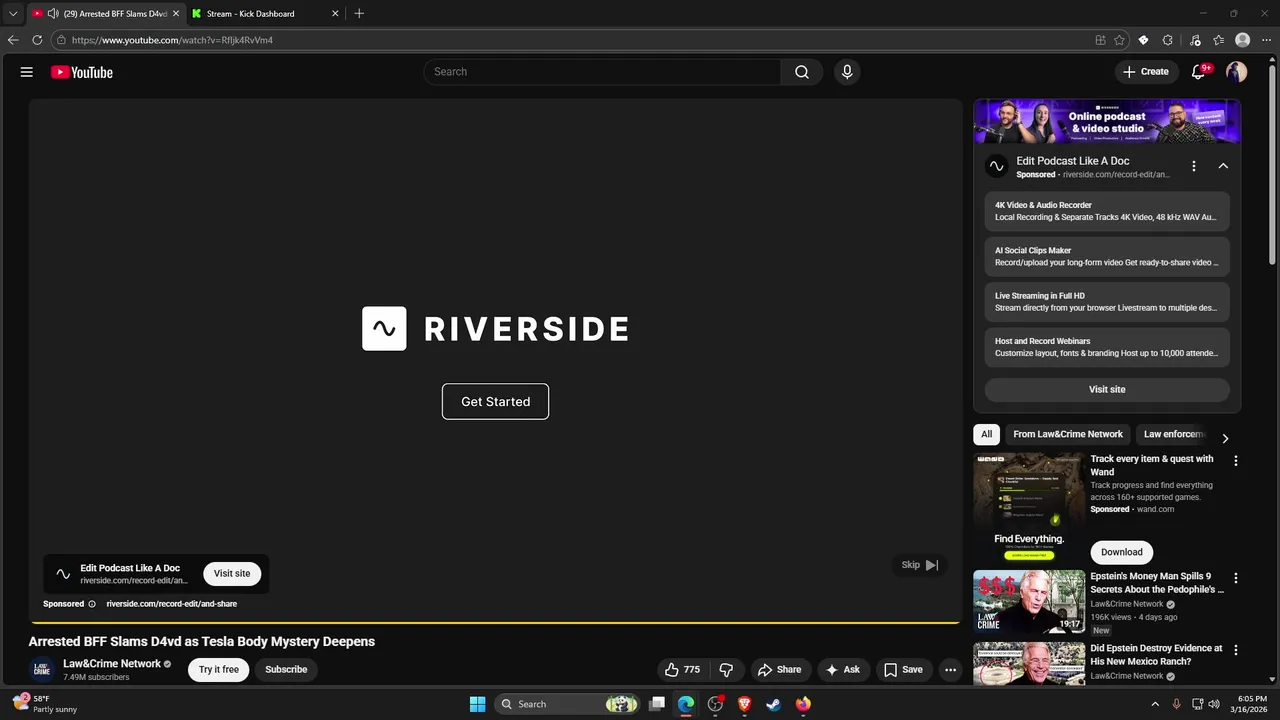Viewport: 1280px width, 720px height.
Task: Open riverside.com/record-edit/and-share ad link
Action: pos(172,604)
